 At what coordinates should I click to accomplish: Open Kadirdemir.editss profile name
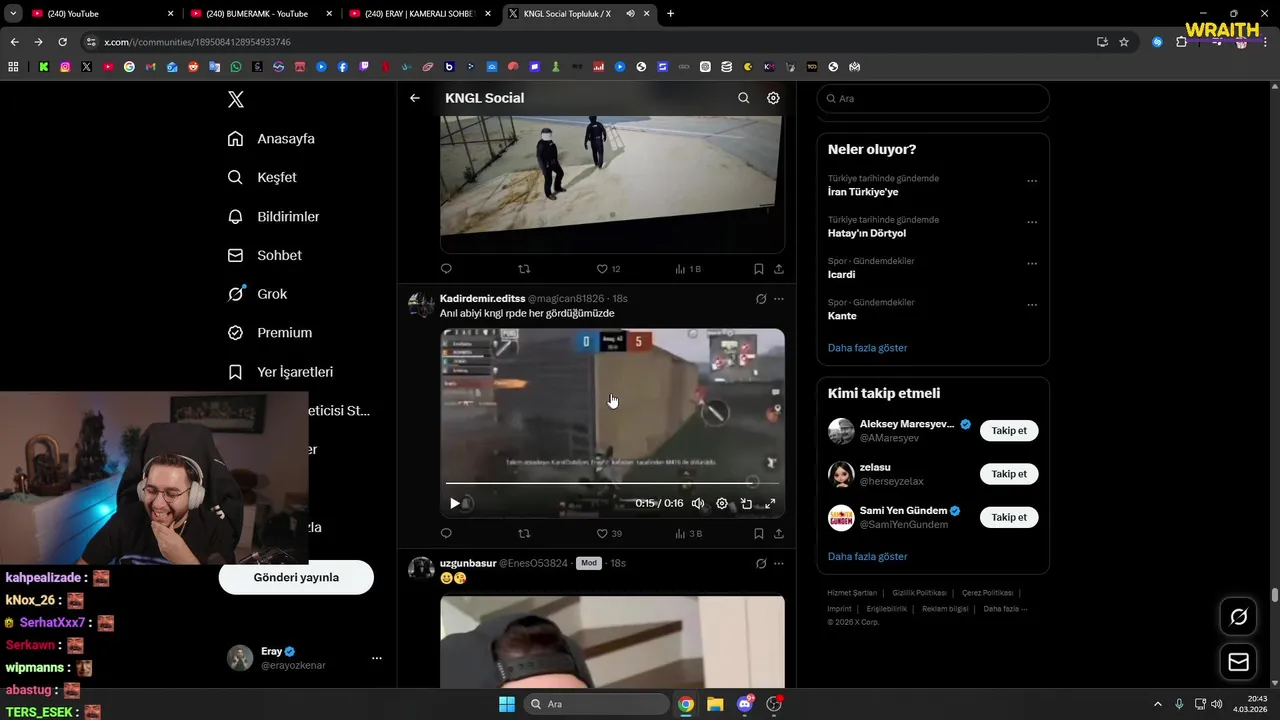(x=482, y=299)
